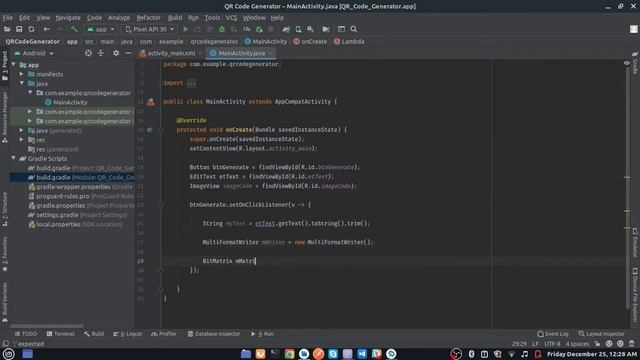The height and width of the screenshot is (360, 640).
Task: Click 29:29 cursor position in status bar
Action: (x=519, y=344)
